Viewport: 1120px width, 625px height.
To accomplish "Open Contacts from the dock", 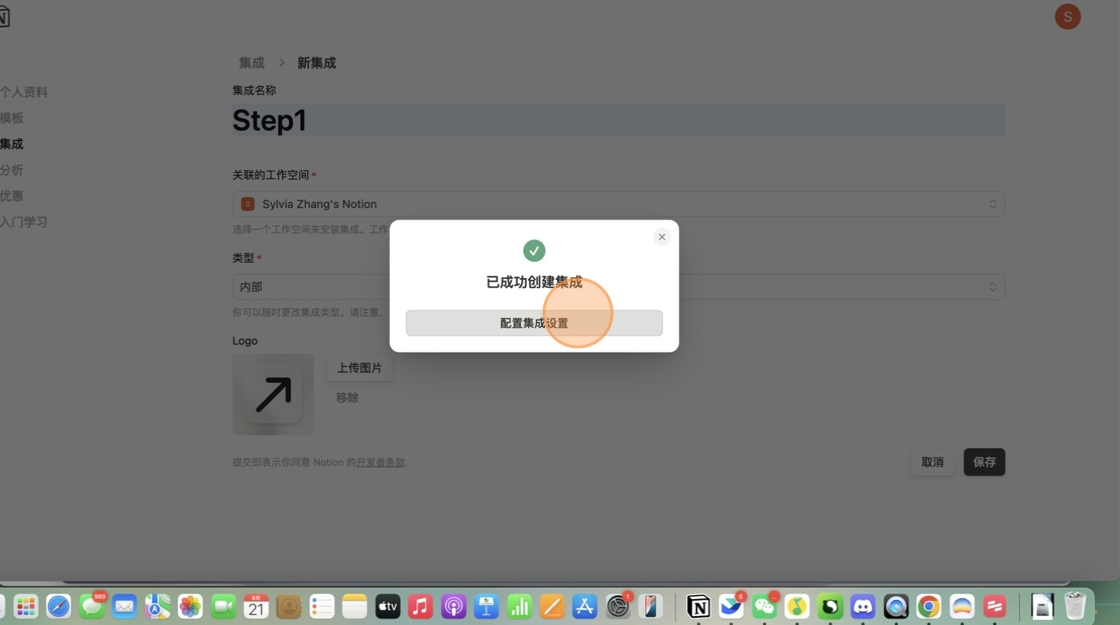I will [x=289, y=607].
